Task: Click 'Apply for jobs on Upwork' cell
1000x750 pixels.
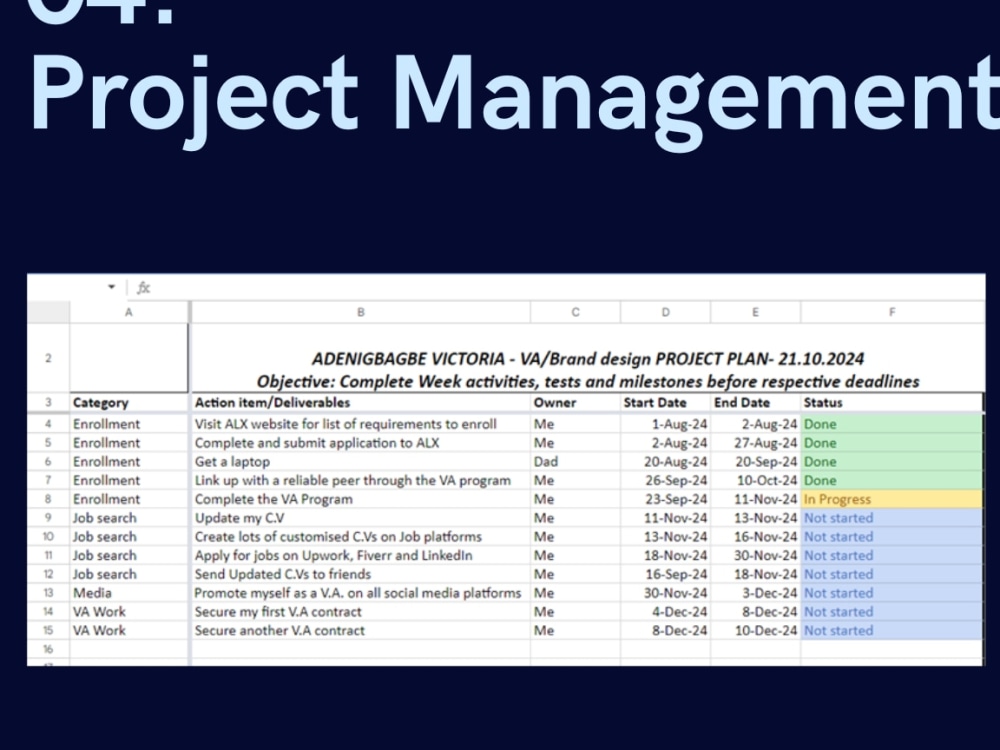Action: [x=360, y=555]
